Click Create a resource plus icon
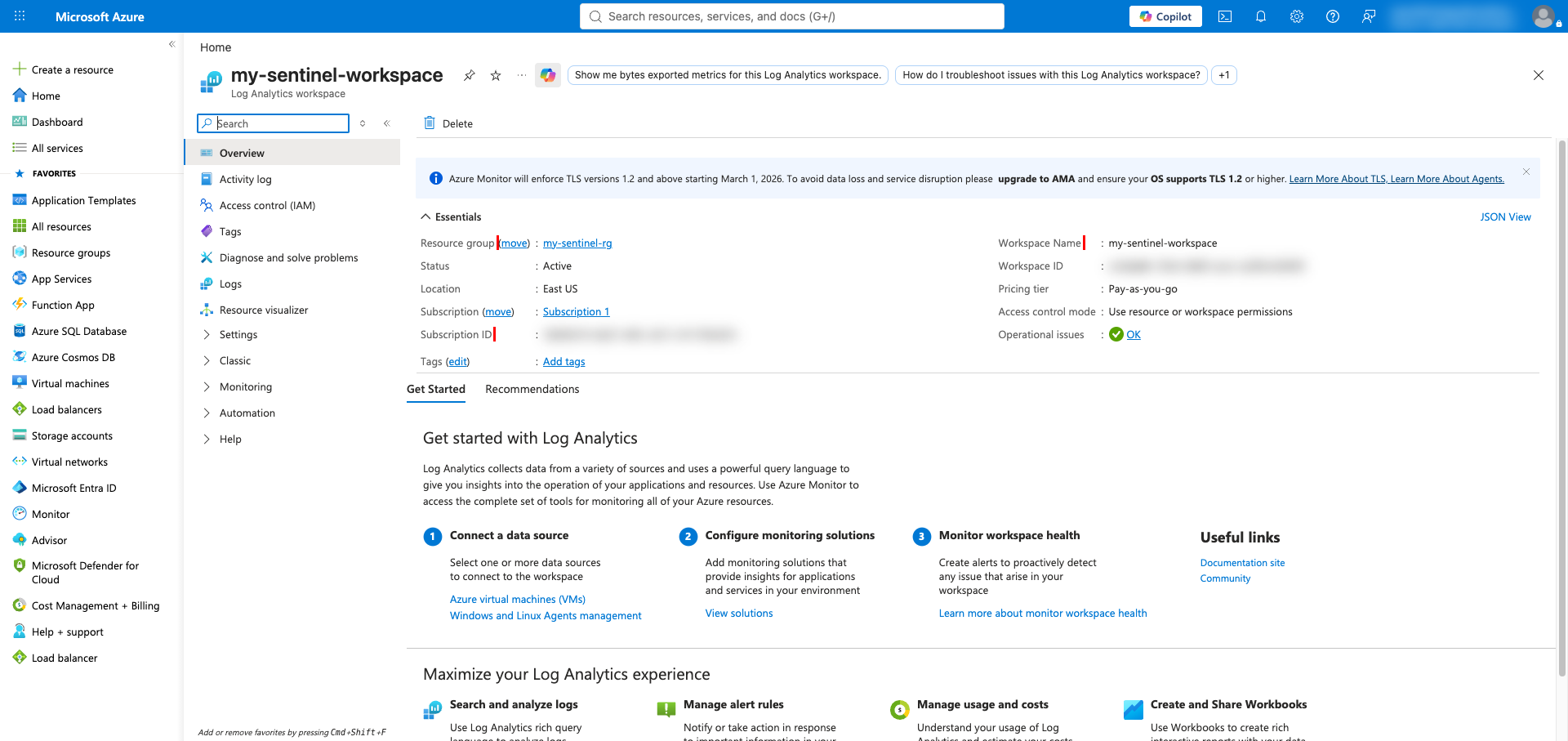This screenshot has width=1568, height=741. [20, 69]
